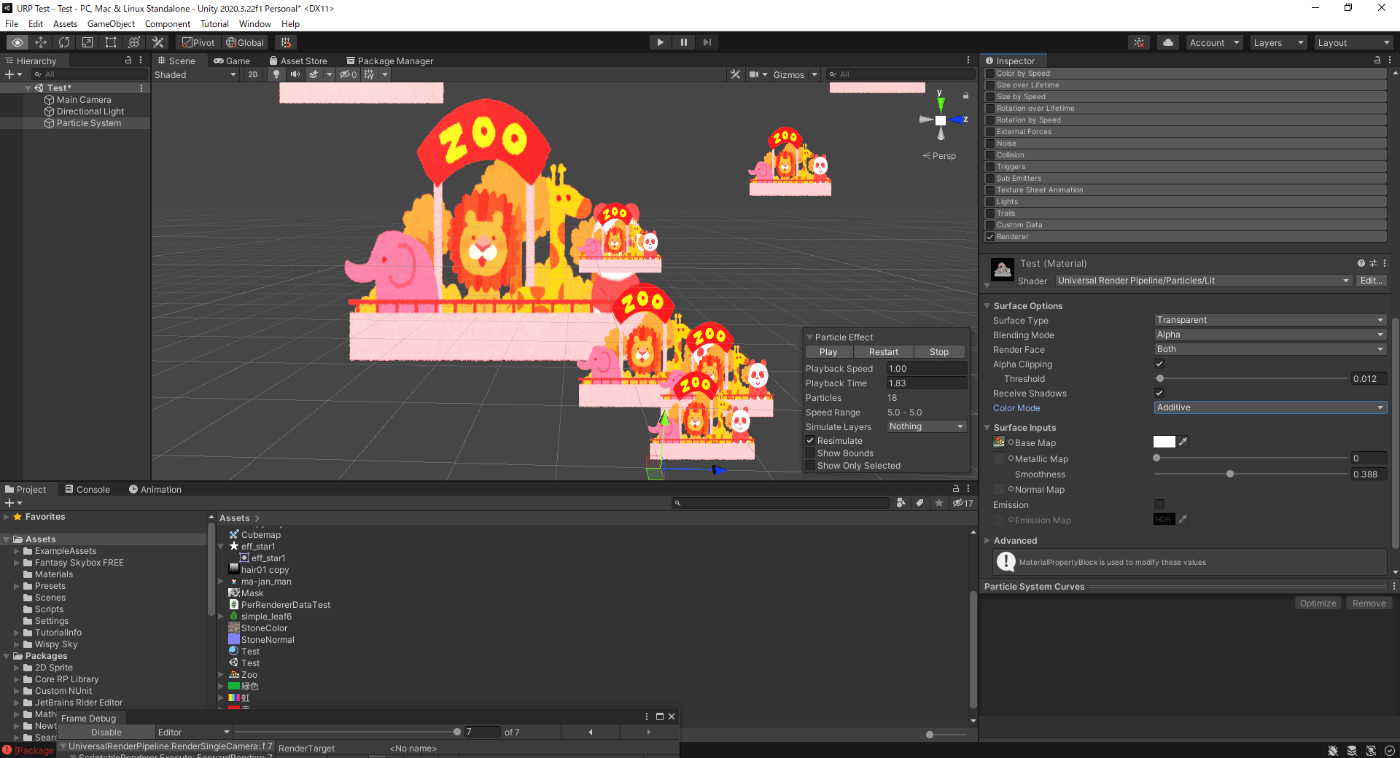Viewport: 1400px width, 758px height.
Task: Enable the Color by Speed module
Action: pos(991,73)
